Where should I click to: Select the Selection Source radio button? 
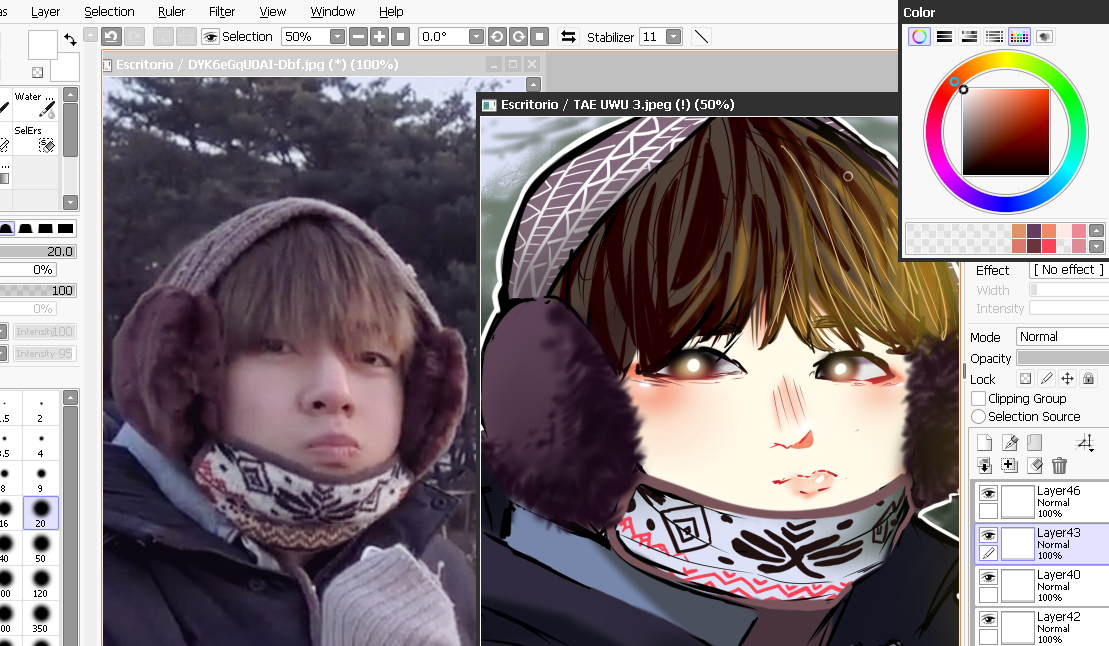(979, 417)
